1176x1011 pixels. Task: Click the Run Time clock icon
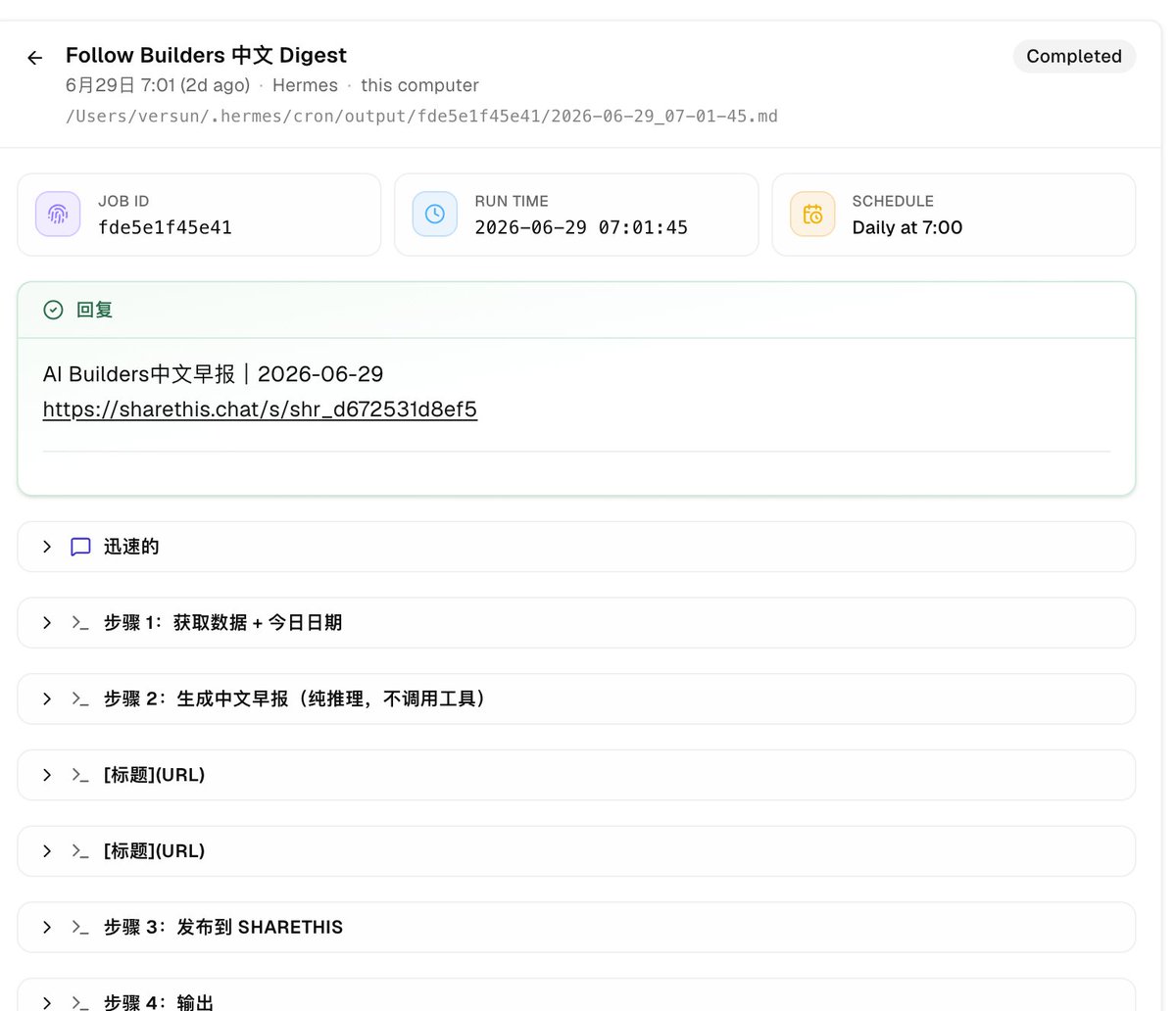(435, 214)
